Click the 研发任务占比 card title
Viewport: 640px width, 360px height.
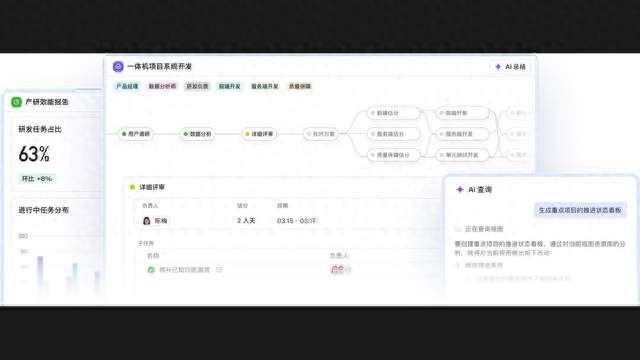40,129
